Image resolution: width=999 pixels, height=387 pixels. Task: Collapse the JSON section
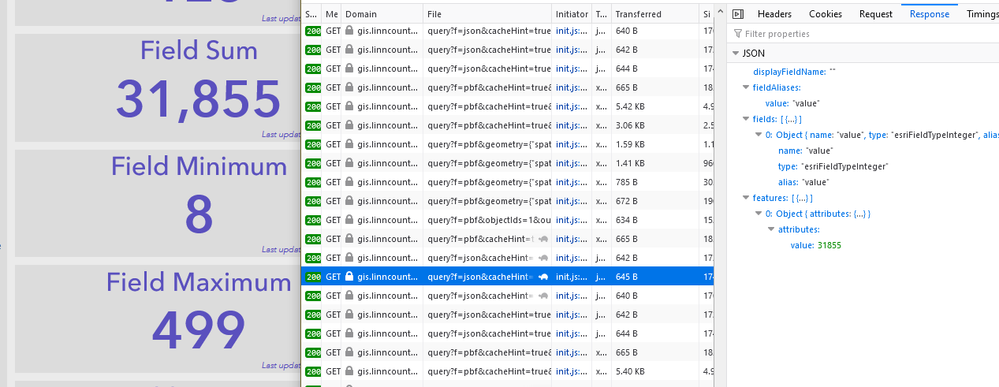click(x=737, y=54)
